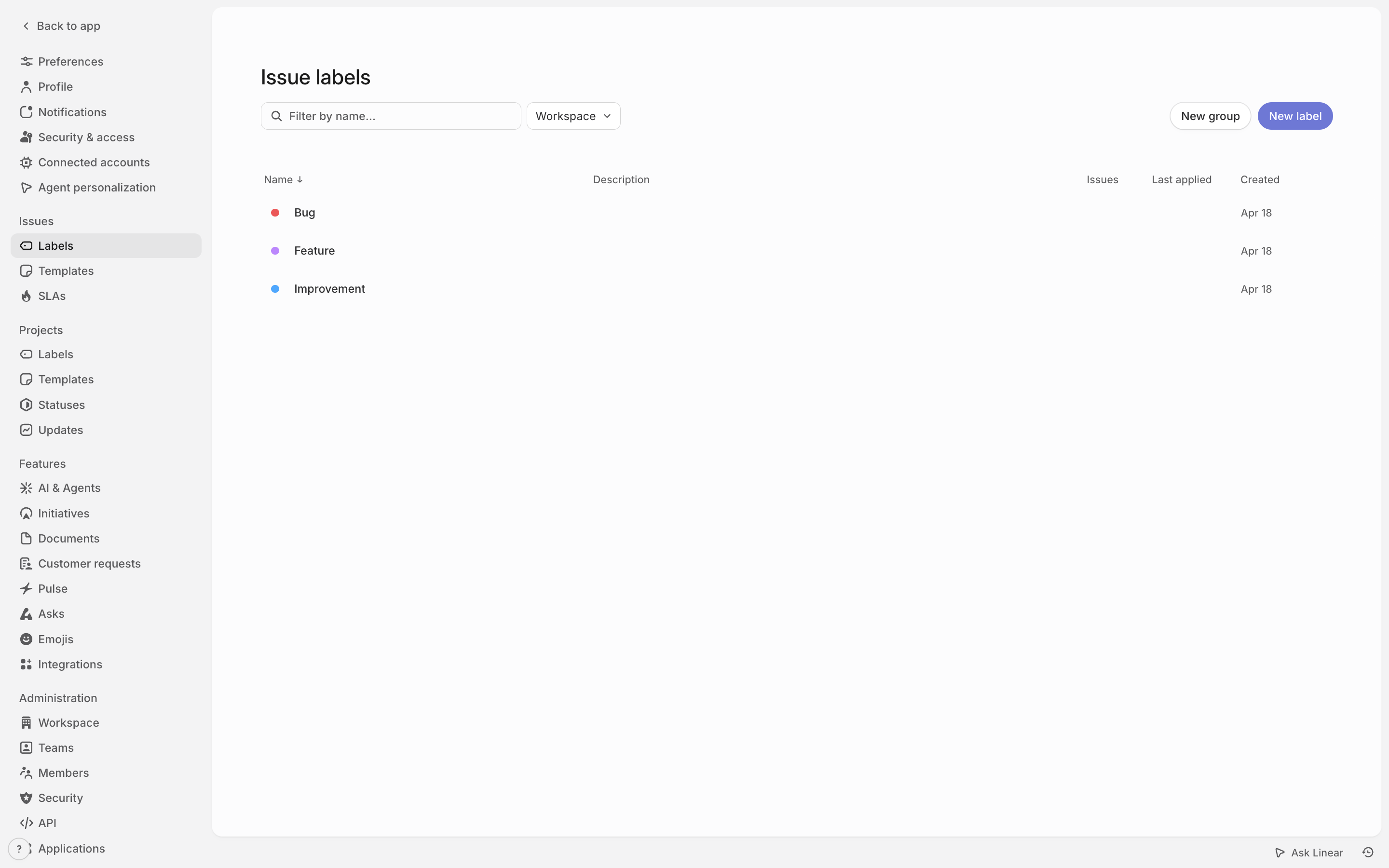Viewport: 1389px width, 868px height.
Task: Toggle Name column sort order
Action: click(x=283, y=180)
